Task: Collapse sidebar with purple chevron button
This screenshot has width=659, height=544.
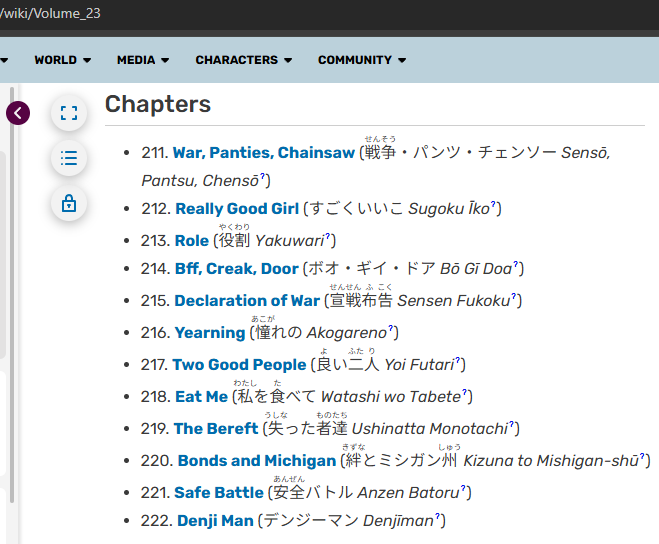Action: pyautogui.click(x=18, y=113)
